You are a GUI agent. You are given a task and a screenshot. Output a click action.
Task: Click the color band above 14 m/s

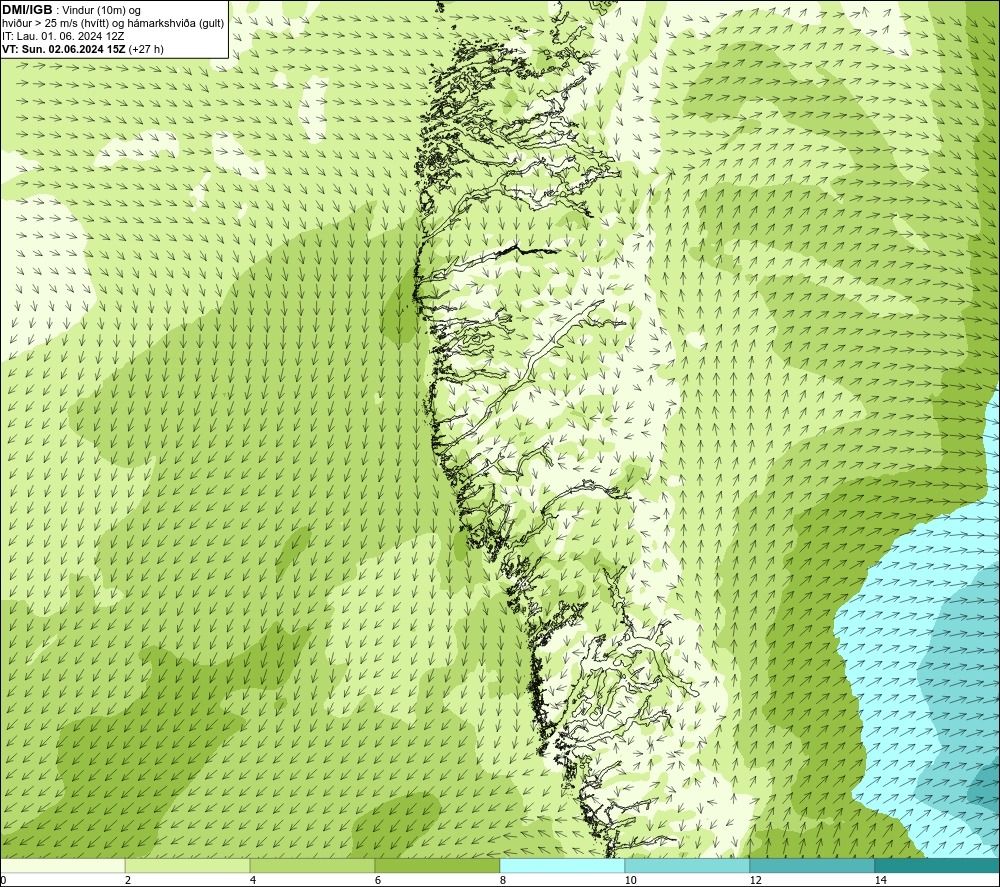click(x=938, y=866)
